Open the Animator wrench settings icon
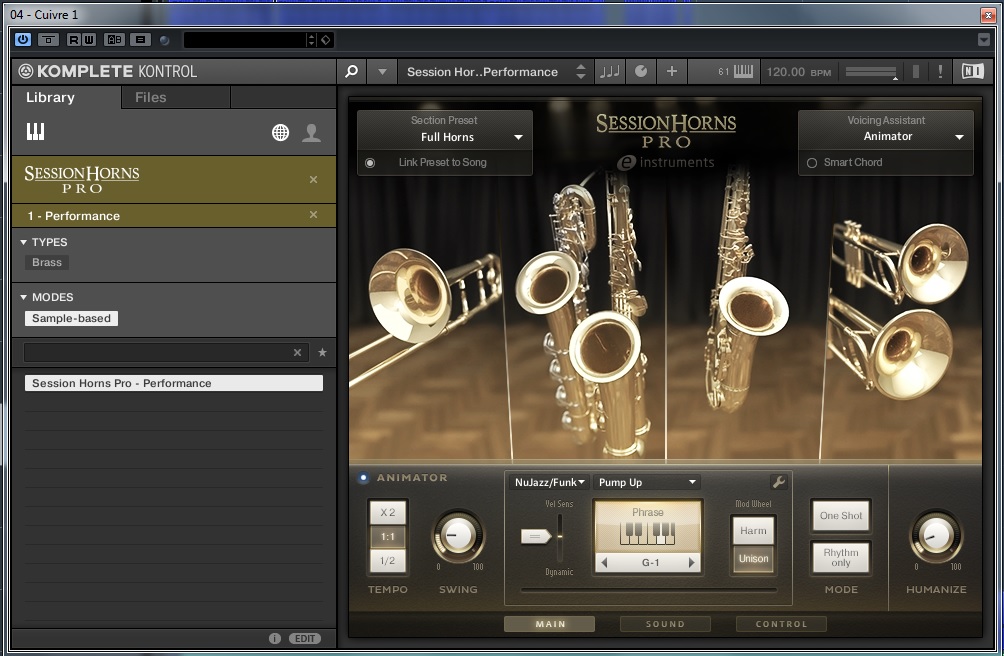Screen dimensions: 1004x656 pyautogui.click(x=779, y=482)
